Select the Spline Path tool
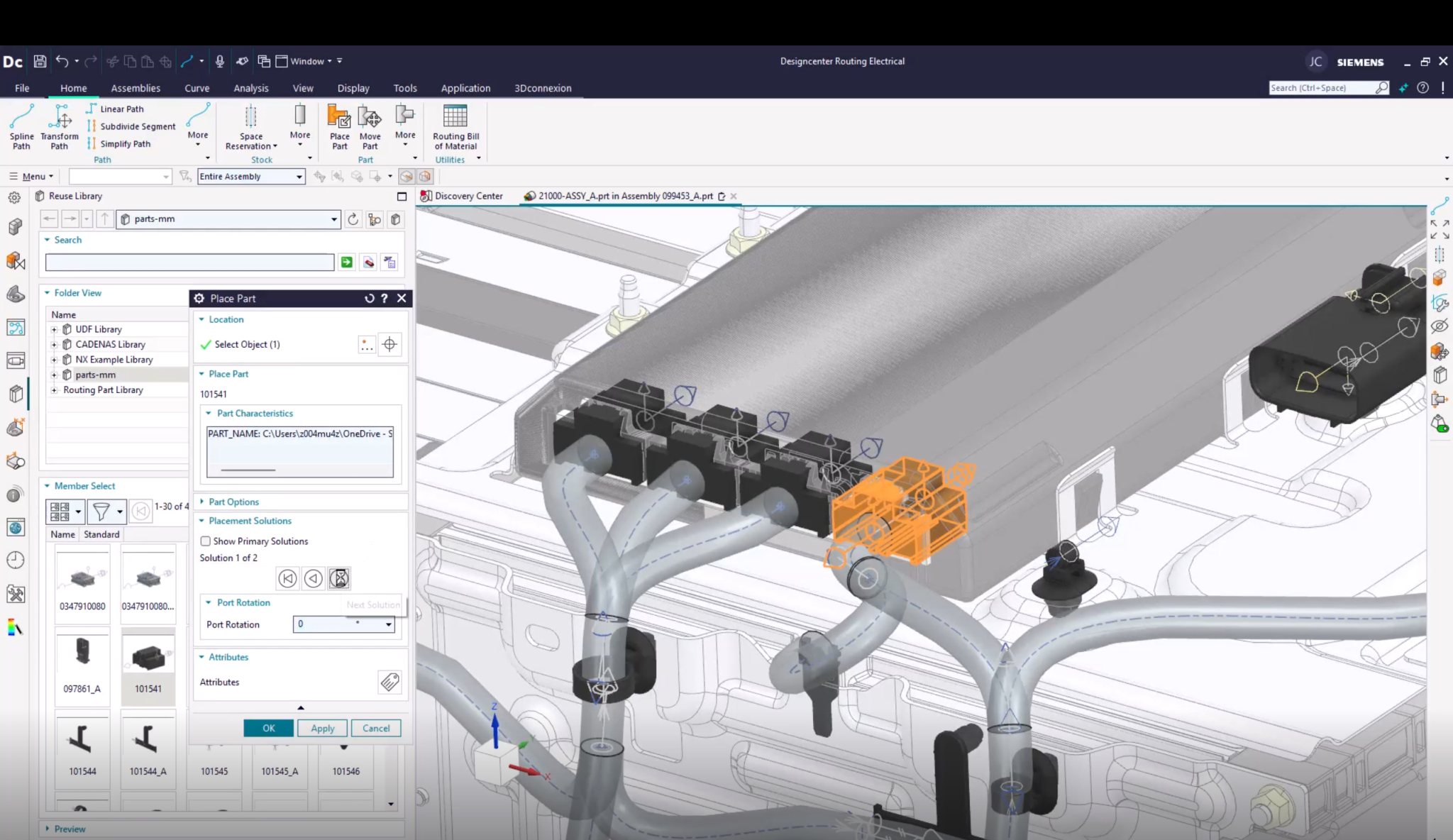Viewport: 1453px width, 840px height. [x=21, y=127]
